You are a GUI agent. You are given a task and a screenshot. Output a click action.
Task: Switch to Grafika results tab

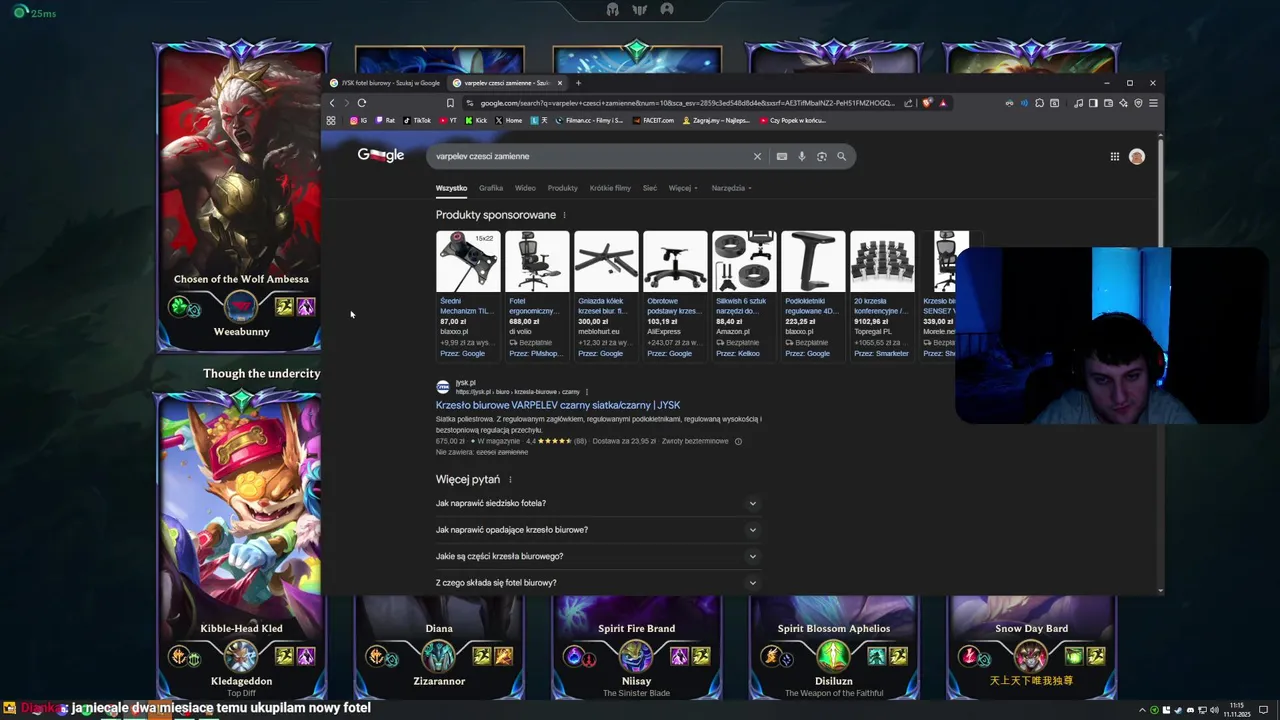coord(491,188)
